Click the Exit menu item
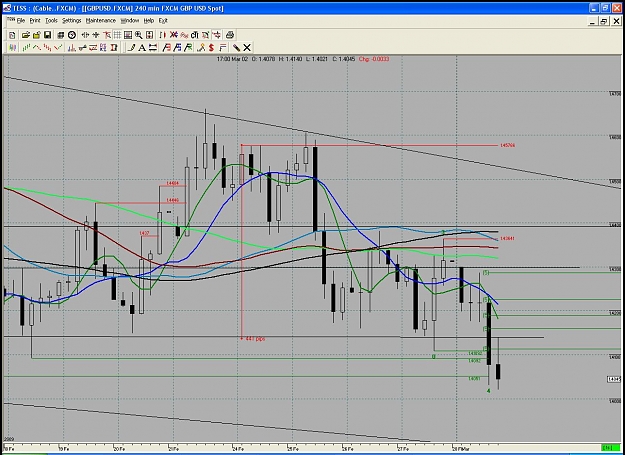This screenshot has height=455, width=625. pos(163,21)
